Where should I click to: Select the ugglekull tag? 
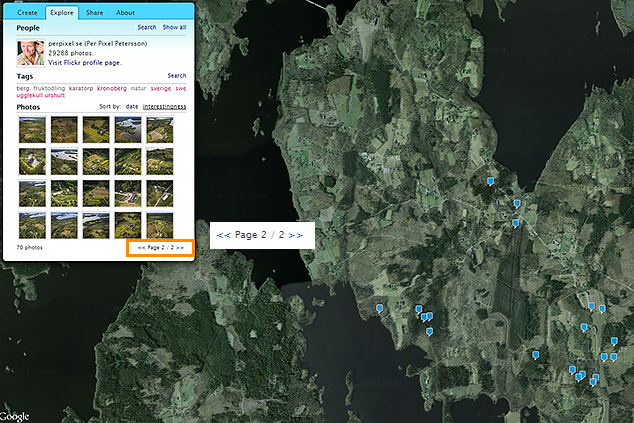click(30, 95)
